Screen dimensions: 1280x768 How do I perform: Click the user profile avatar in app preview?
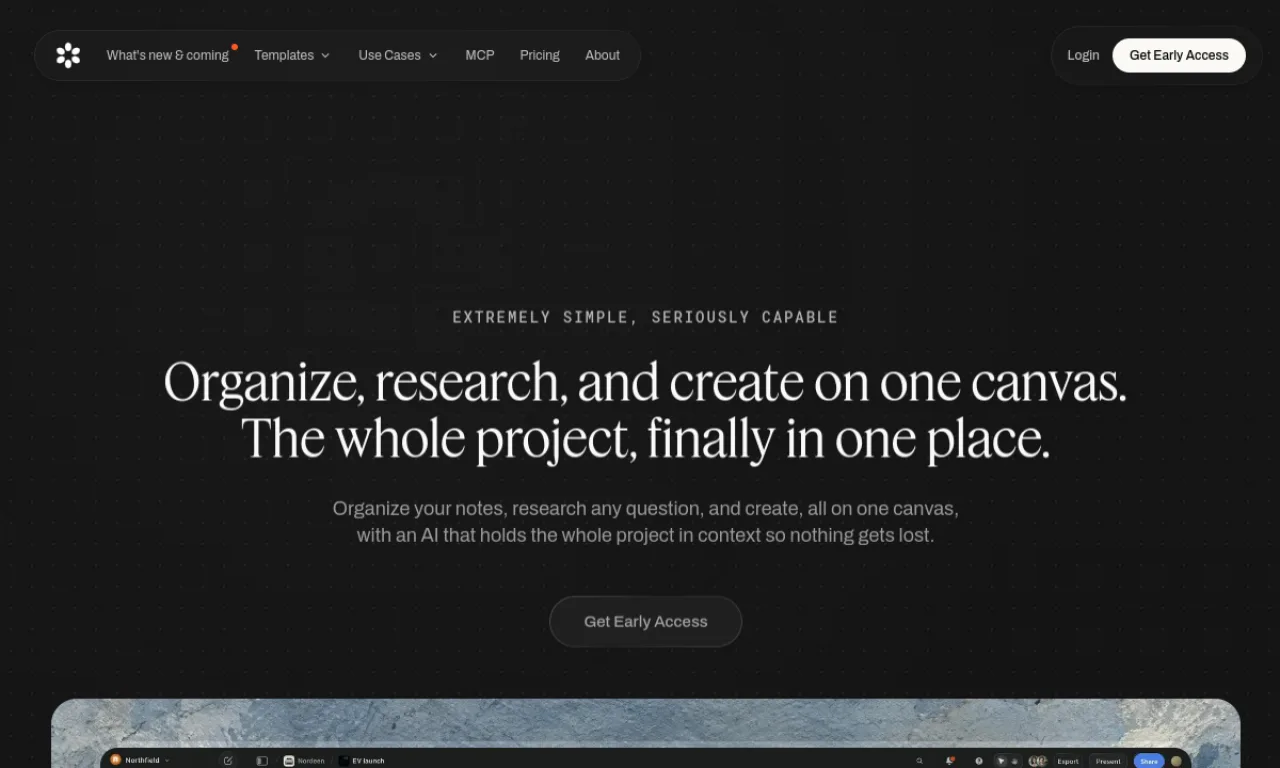tap(1176, 761)
